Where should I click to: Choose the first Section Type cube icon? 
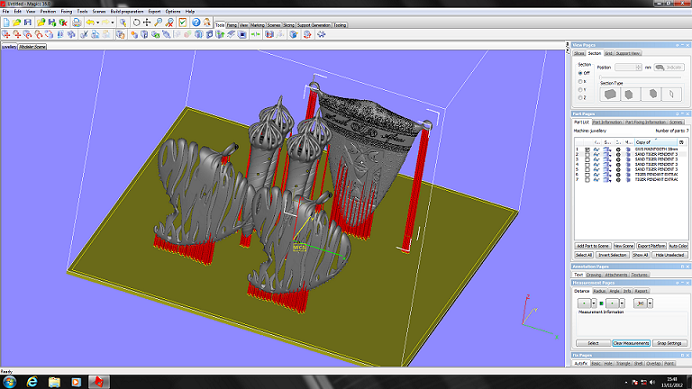click(x=610, y=94)
